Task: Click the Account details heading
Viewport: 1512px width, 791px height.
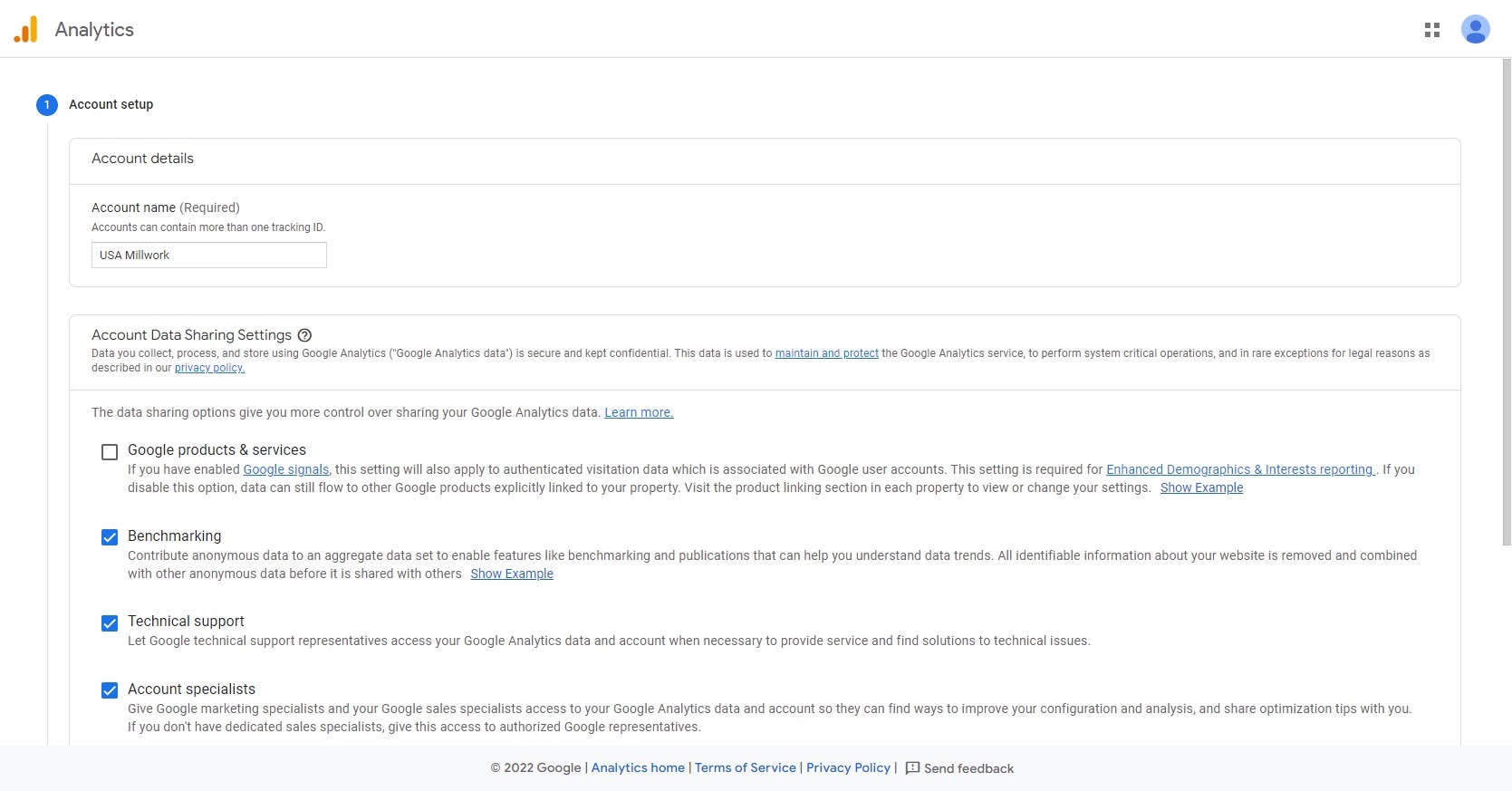Action: click(x=142, y=159)
